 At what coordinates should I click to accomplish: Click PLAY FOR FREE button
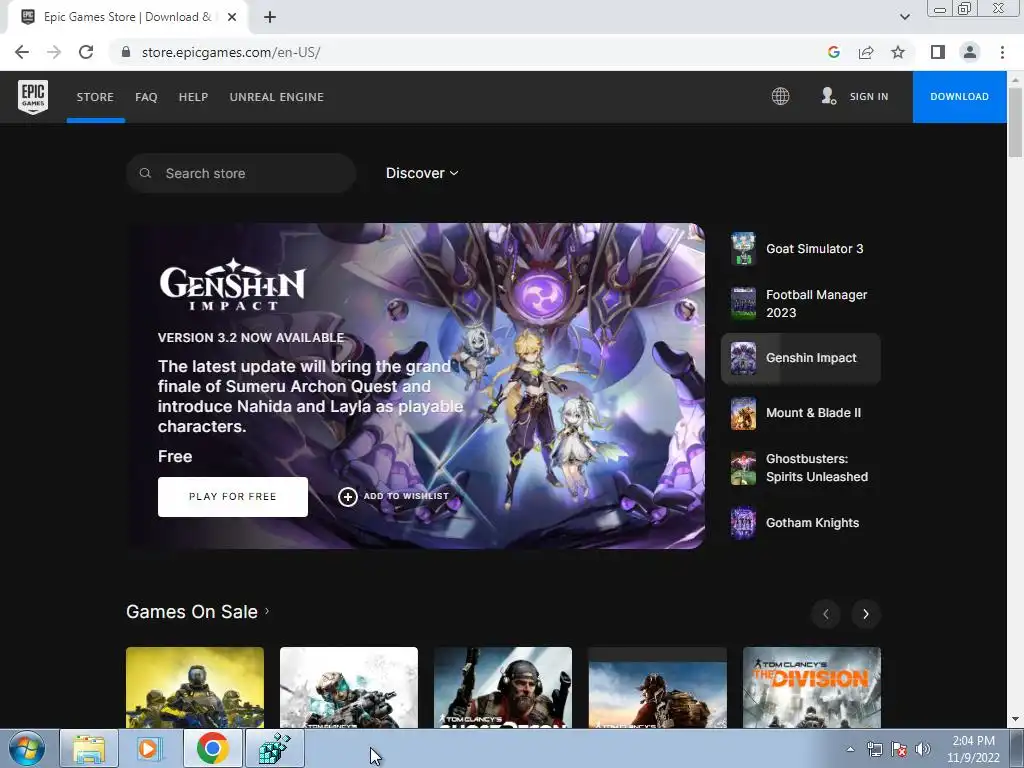tap(232, 497)
